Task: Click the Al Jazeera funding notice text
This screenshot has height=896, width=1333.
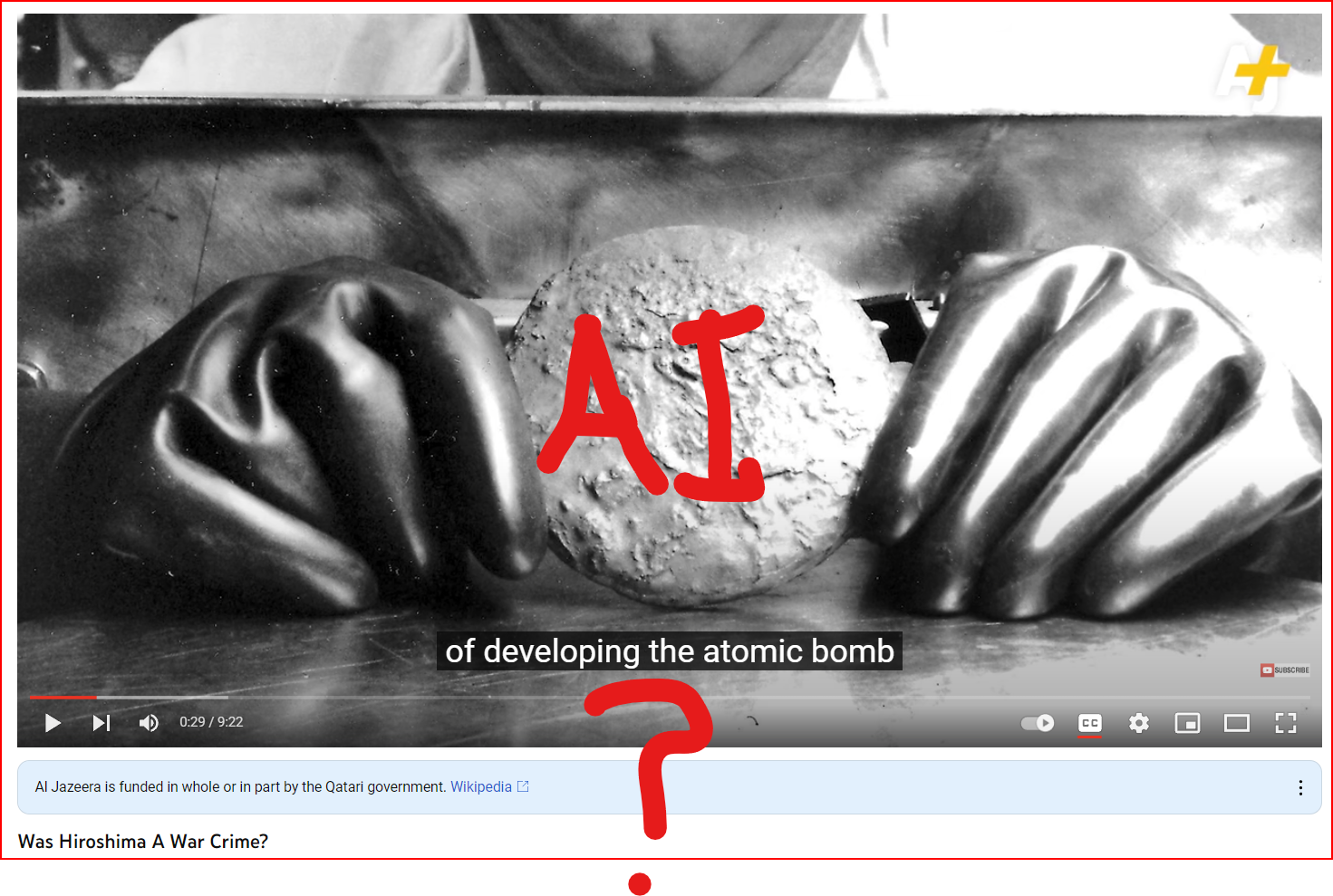Action: click(240, 787)
